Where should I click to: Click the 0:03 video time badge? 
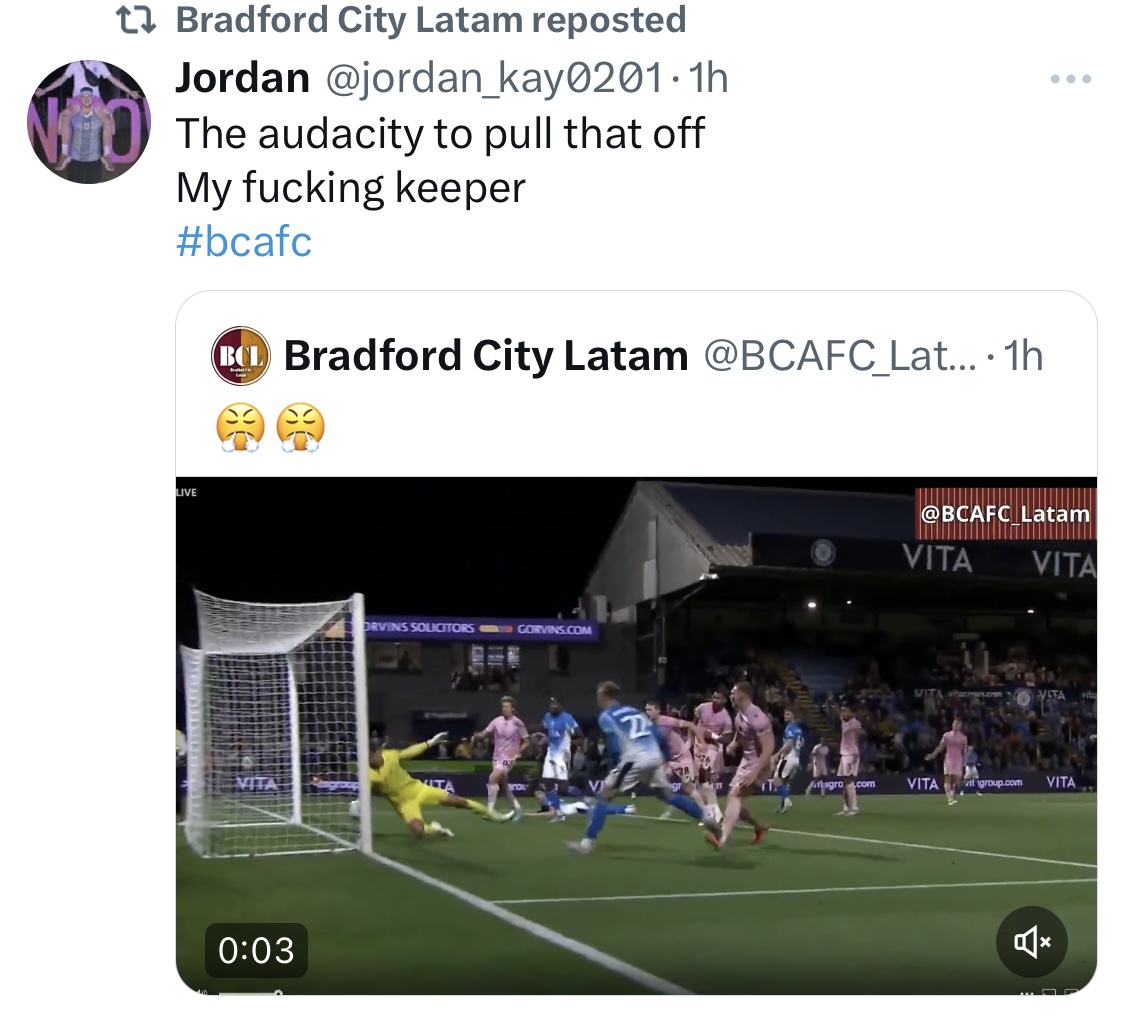[256, 950]
